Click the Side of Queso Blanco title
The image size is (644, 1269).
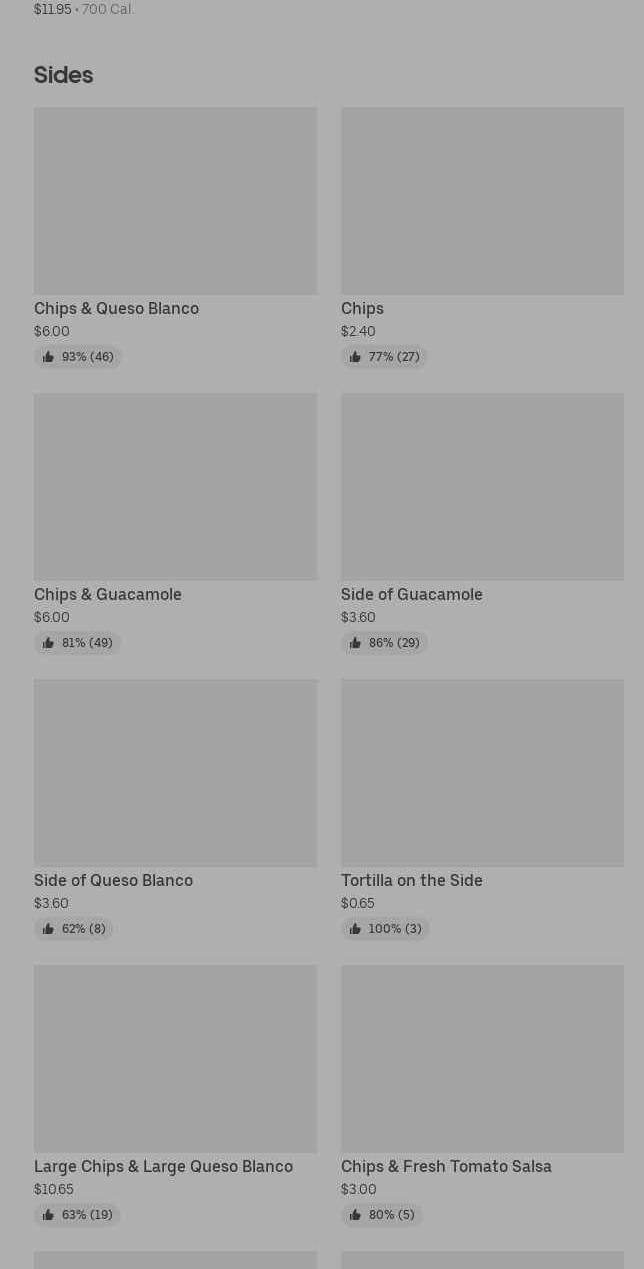[113, 880]
